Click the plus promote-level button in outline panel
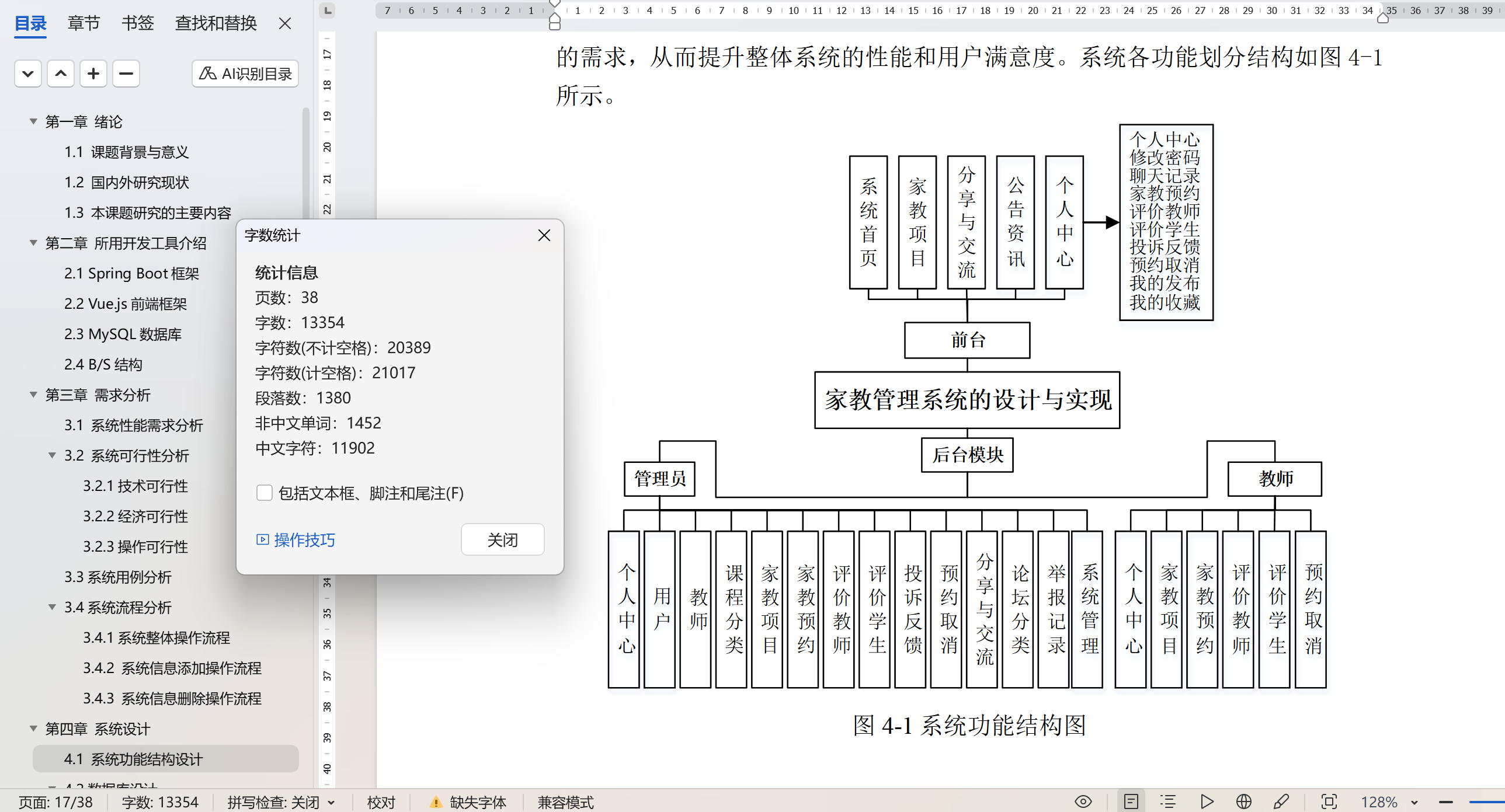Image resolution: width=1505 pixels, height=812 pixels. (93, 74)
